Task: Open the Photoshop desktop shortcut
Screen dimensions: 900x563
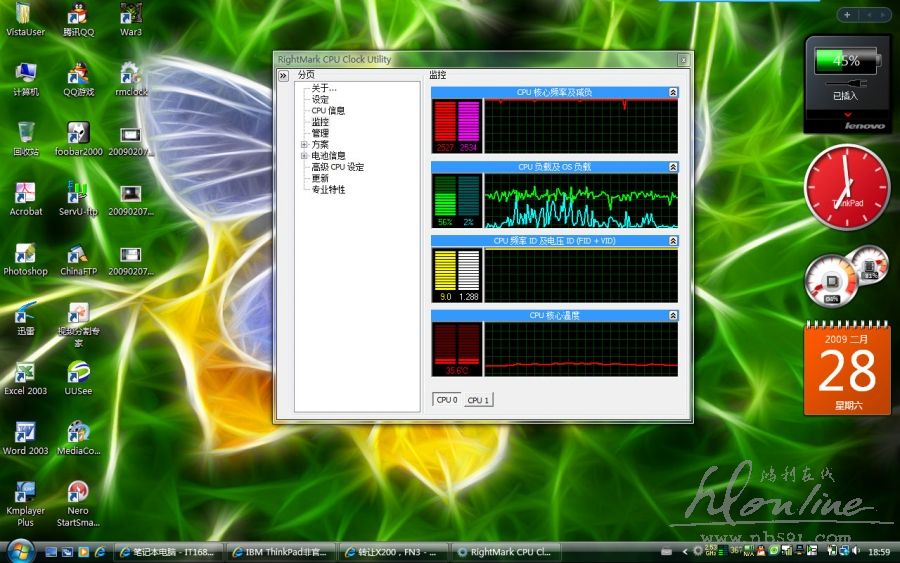Action: 25,256
